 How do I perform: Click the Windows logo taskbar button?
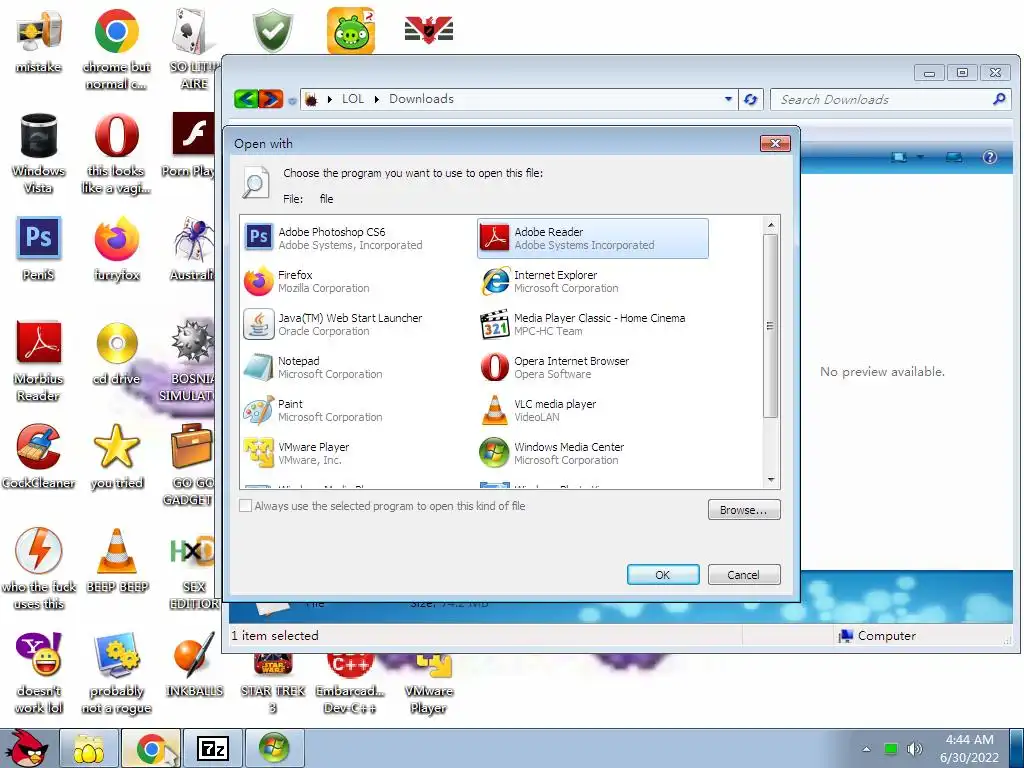[274, 748]
